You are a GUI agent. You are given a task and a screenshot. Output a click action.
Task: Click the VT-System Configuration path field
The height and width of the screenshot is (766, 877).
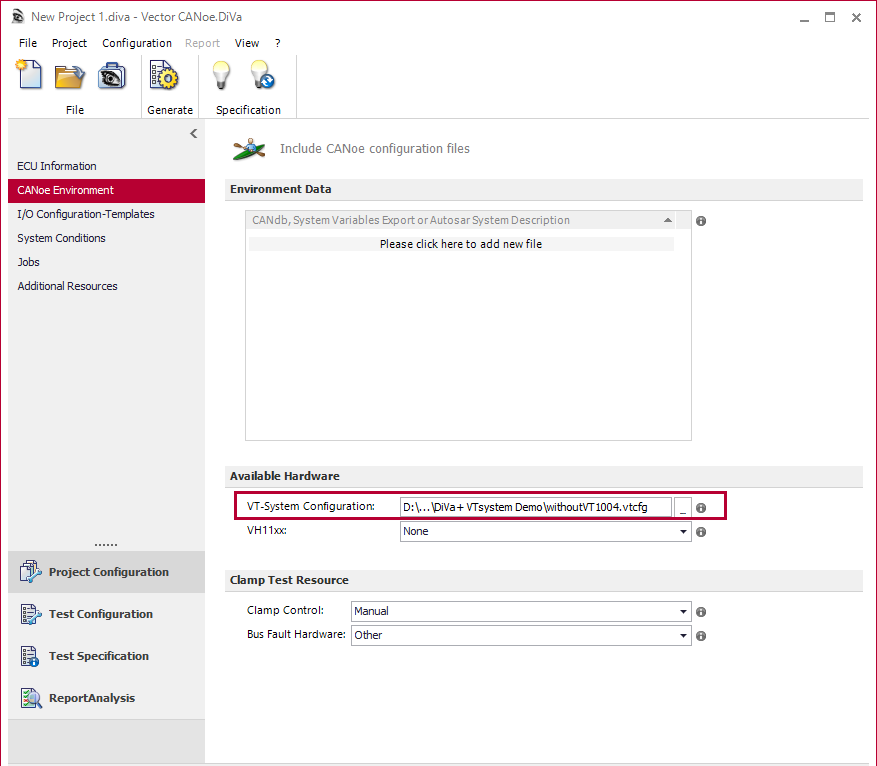(536, 507)
